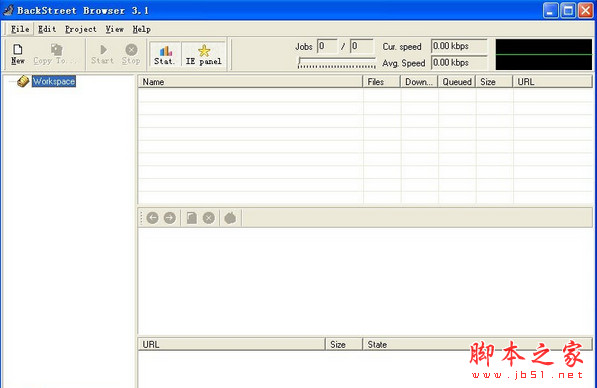
Task: Click the State header in bottom list
Action: [x=478, y=345]
